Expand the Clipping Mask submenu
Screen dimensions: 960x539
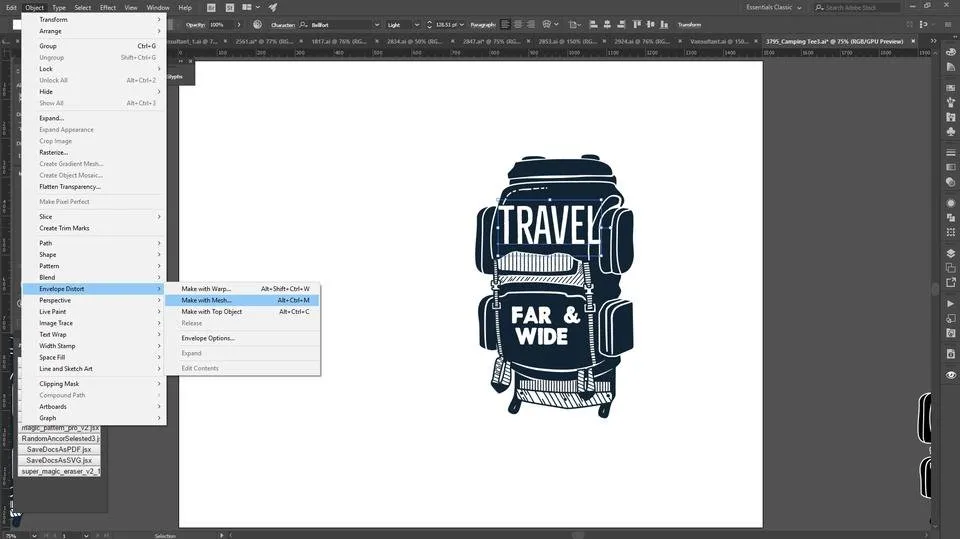tap(93, 383)
